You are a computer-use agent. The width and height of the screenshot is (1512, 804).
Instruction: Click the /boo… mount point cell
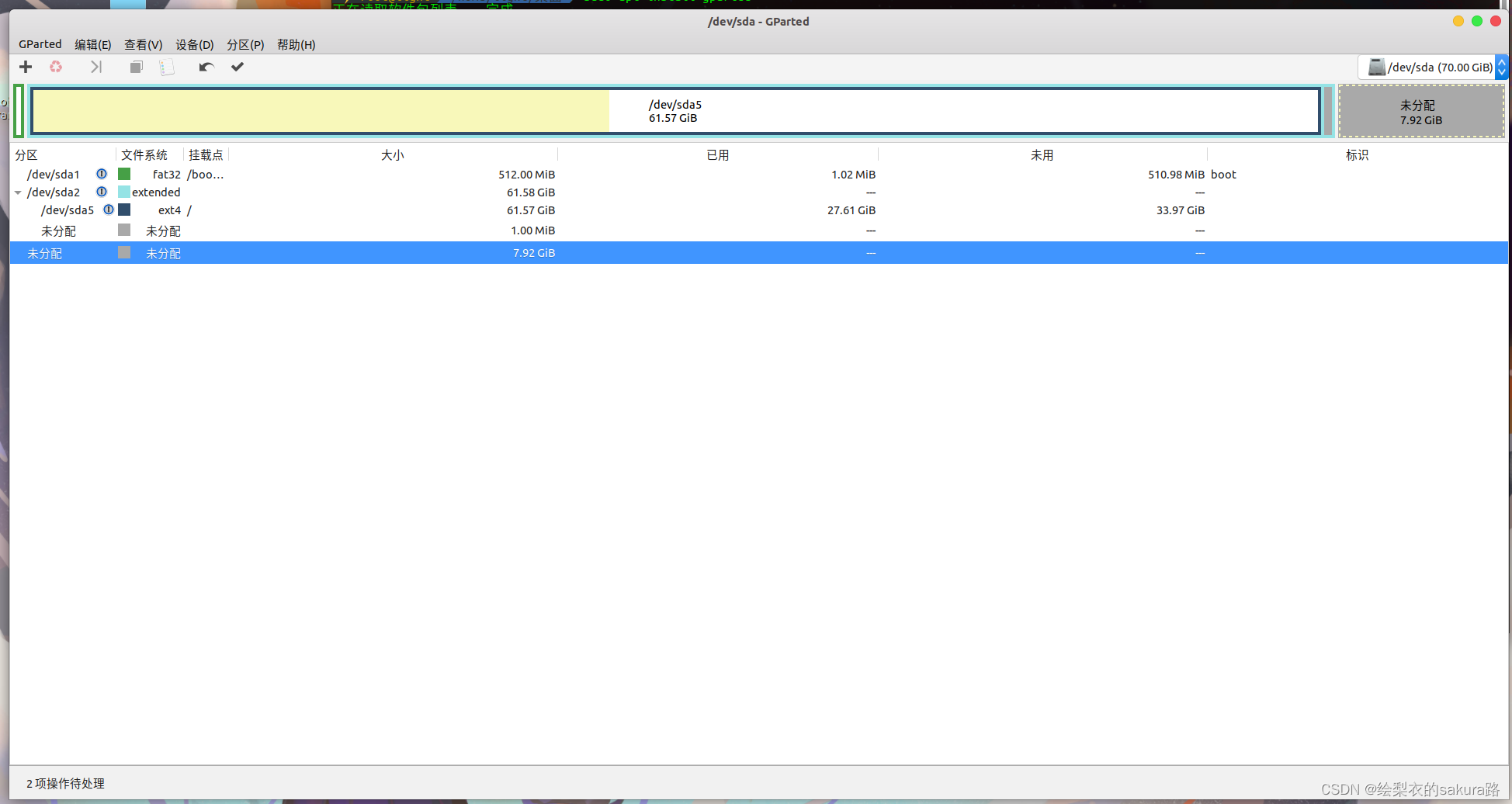pyautogui.click(x=206, y=175)
